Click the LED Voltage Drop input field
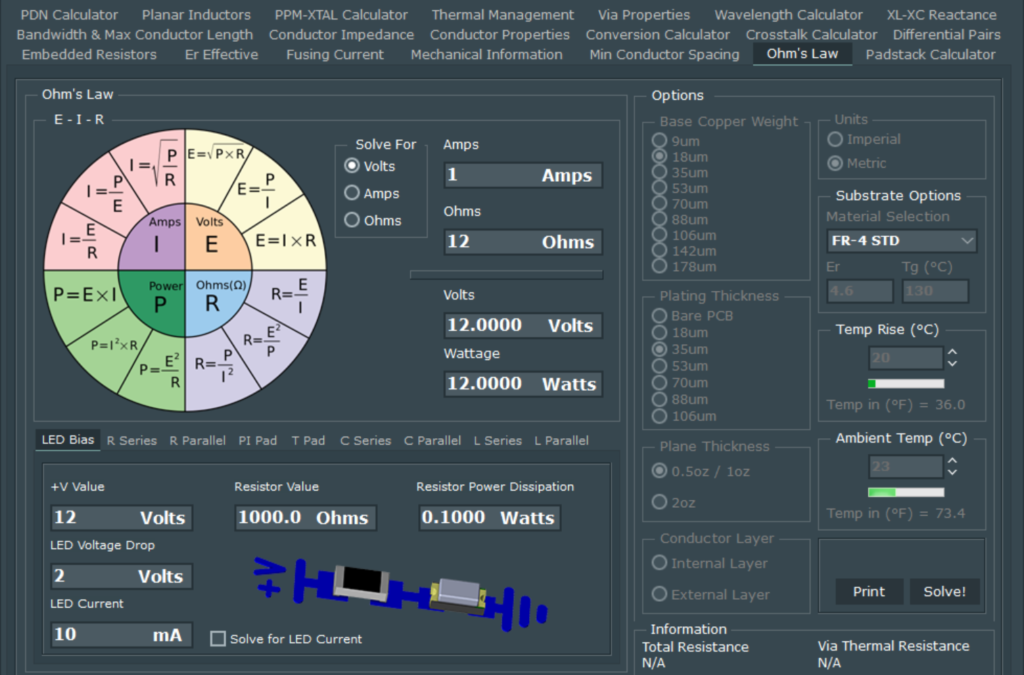 click(121, 576)
